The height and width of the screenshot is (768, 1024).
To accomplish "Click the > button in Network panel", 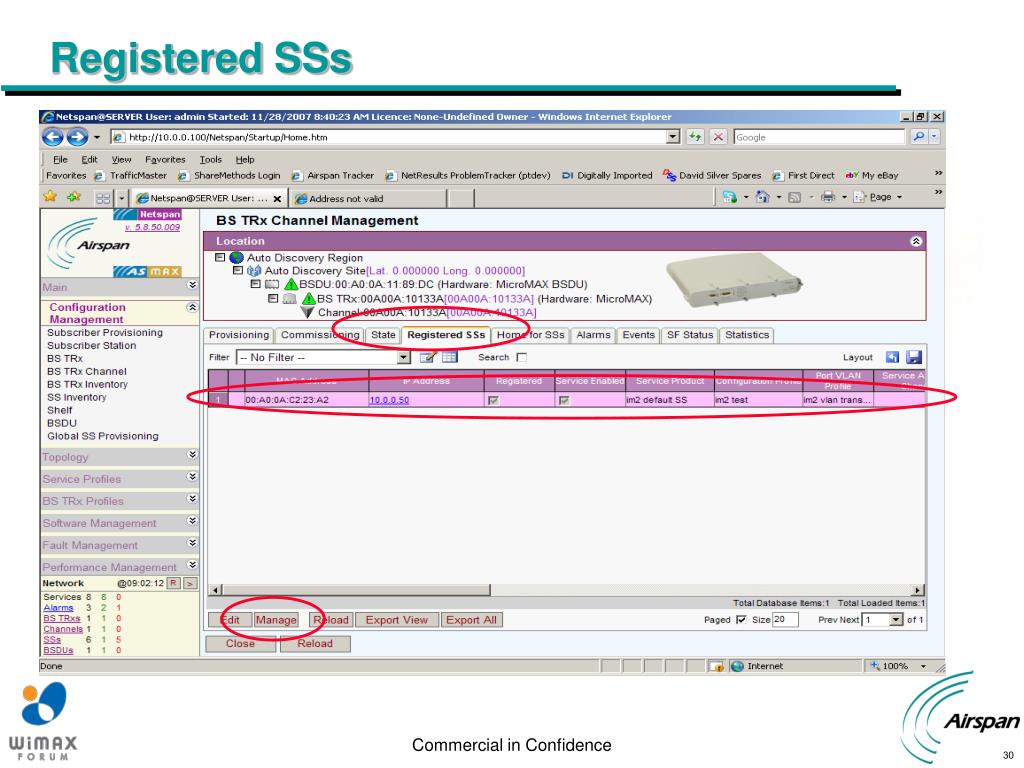I will click(190, 583).
